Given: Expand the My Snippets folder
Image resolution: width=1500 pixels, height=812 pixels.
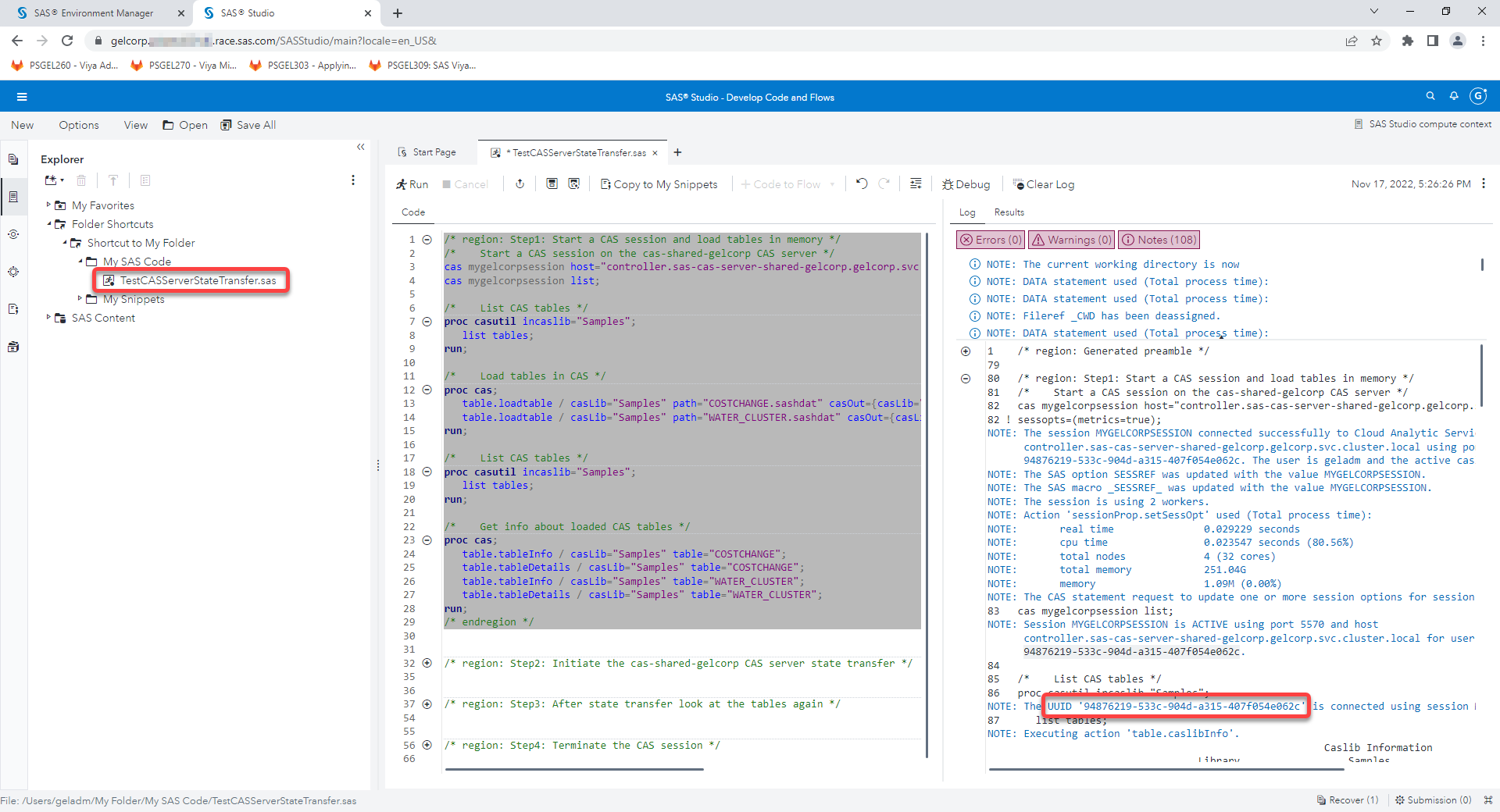Looking at the screenshot, I should click(80, 298).
